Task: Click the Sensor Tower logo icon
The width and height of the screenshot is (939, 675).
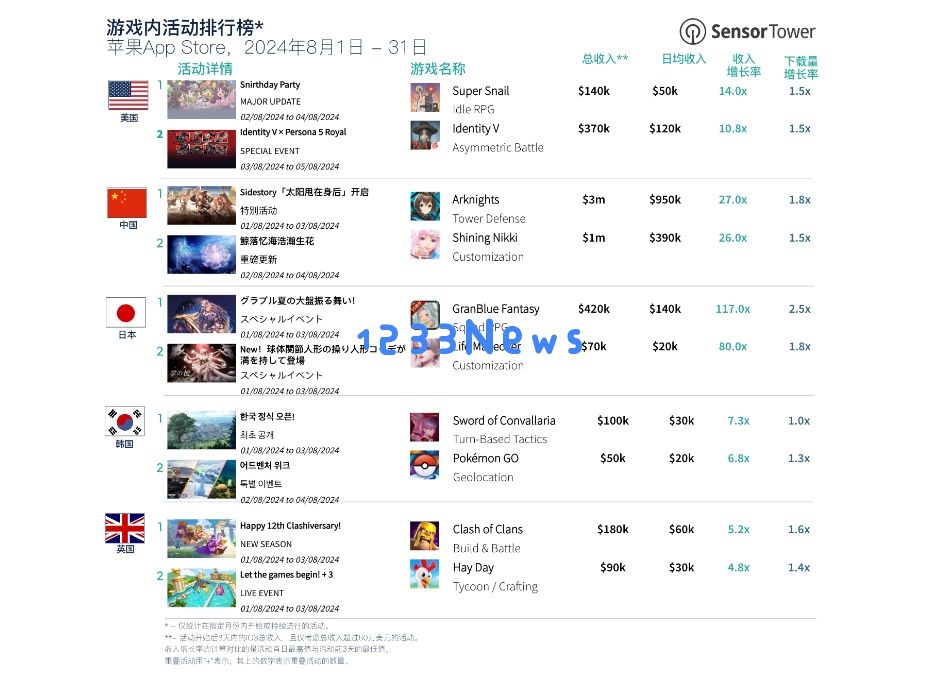Action: 692,31
